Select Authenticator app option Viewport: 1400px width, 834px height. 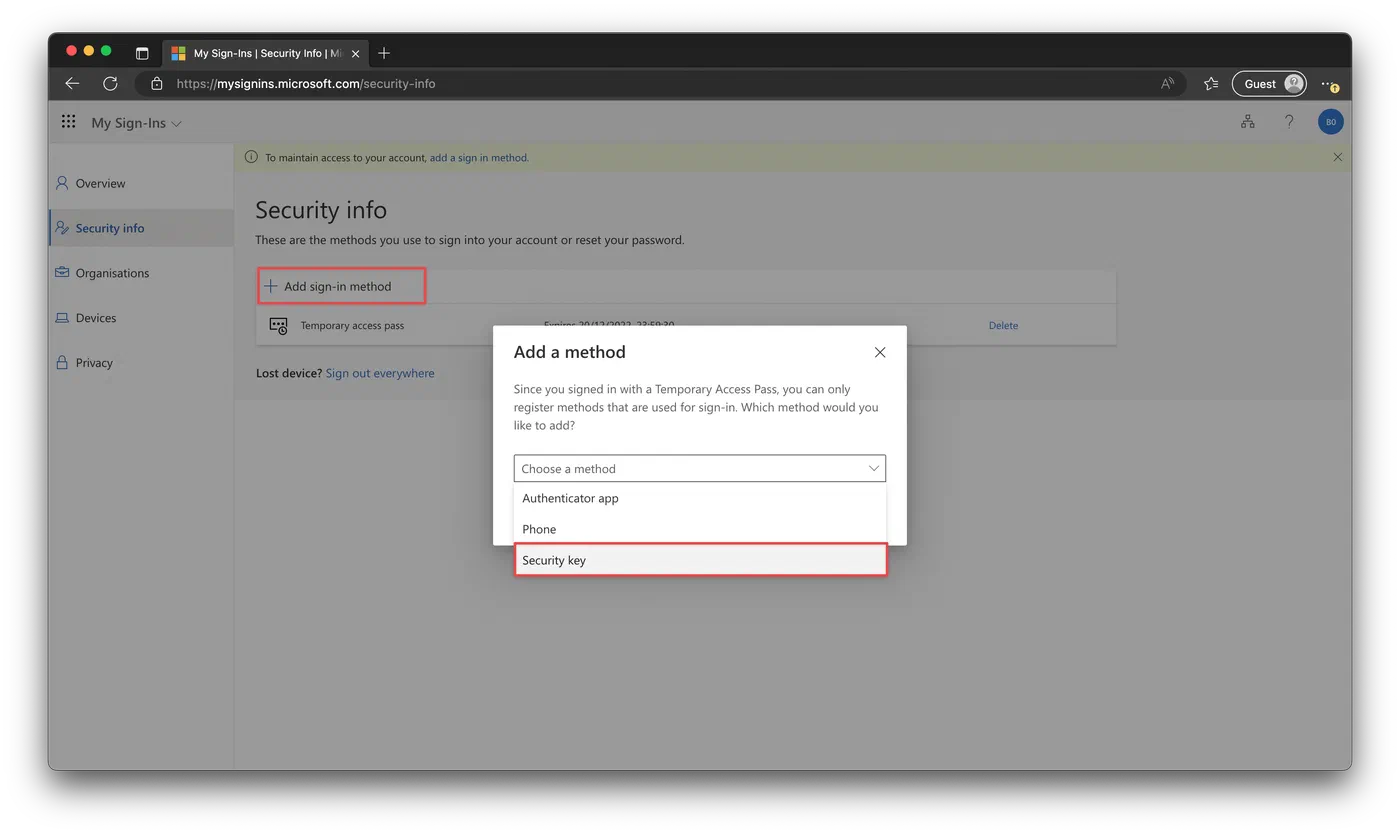pos(700,498)
